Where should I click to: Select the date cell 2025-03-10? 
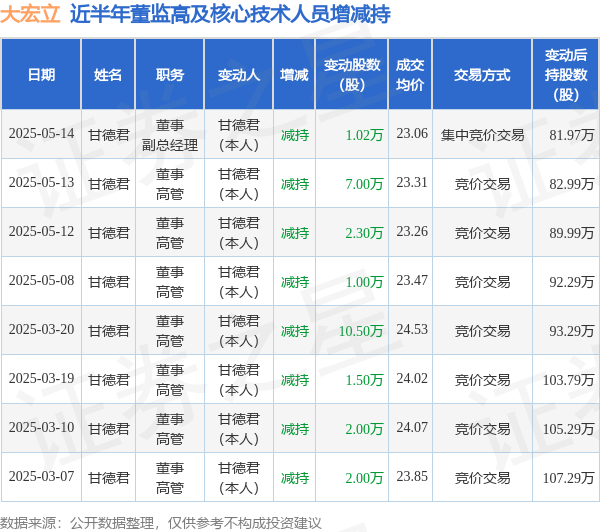41,428
